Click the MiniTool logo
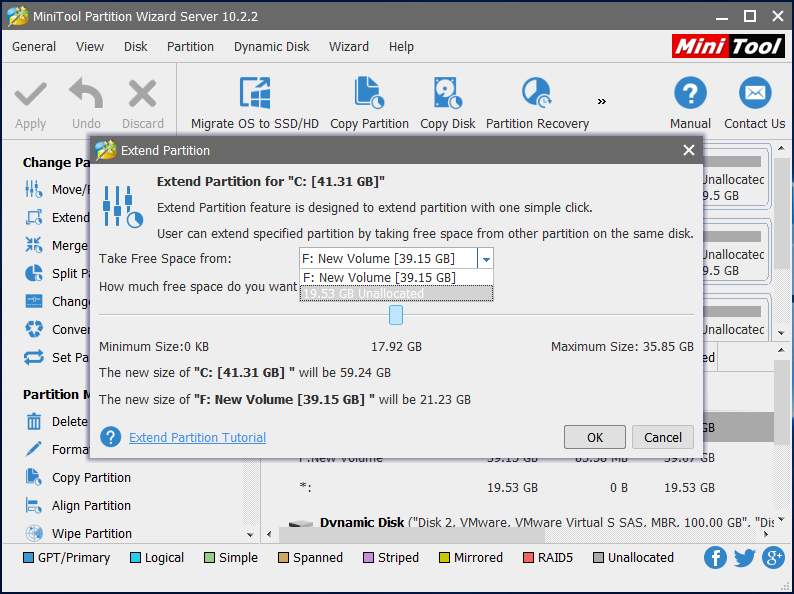The image size is (794, 594). pos(728,46)
